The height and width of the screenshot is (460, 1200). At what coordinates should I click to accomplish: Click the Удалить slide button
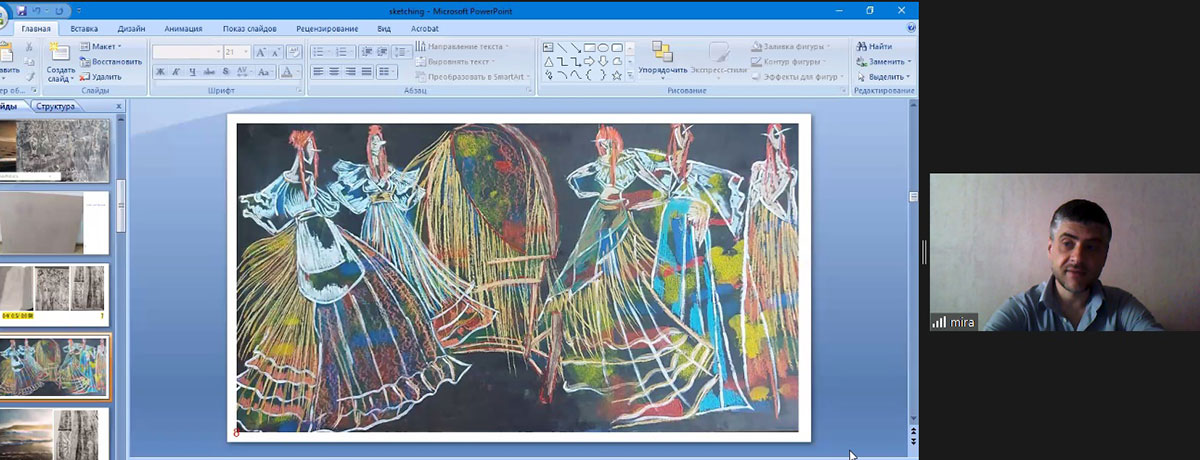100,77
